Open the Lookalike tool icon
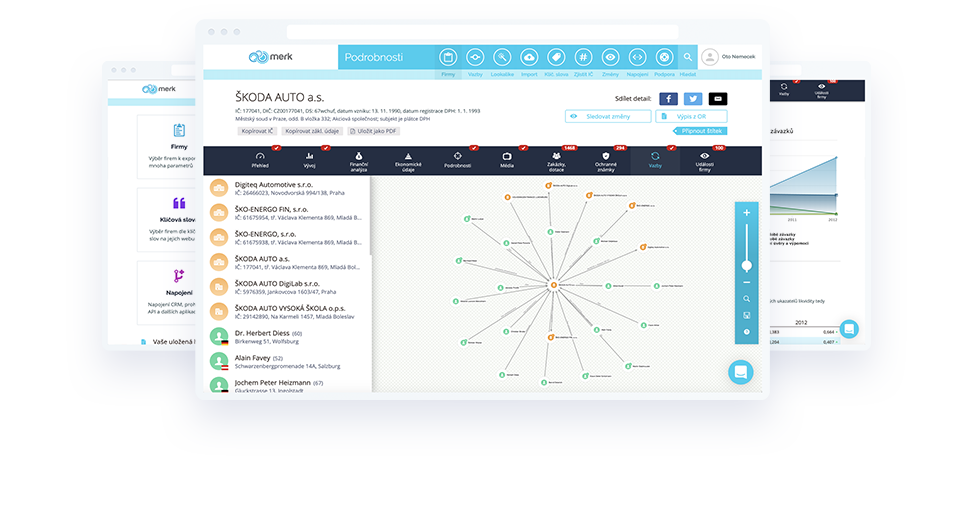The image size is (977, 507). point(502,57)
